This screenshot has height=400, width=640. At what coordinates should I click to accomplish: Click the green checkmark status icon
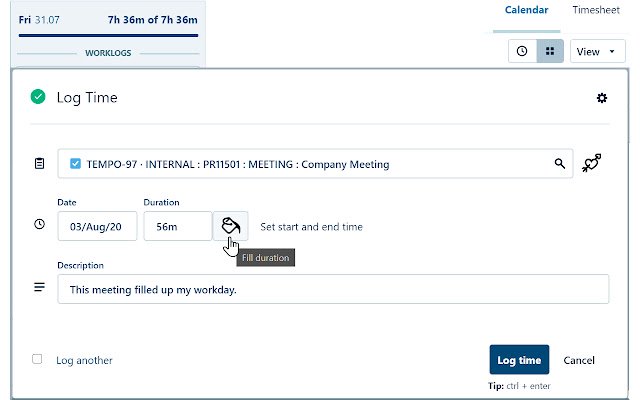(x=38, y=97)
